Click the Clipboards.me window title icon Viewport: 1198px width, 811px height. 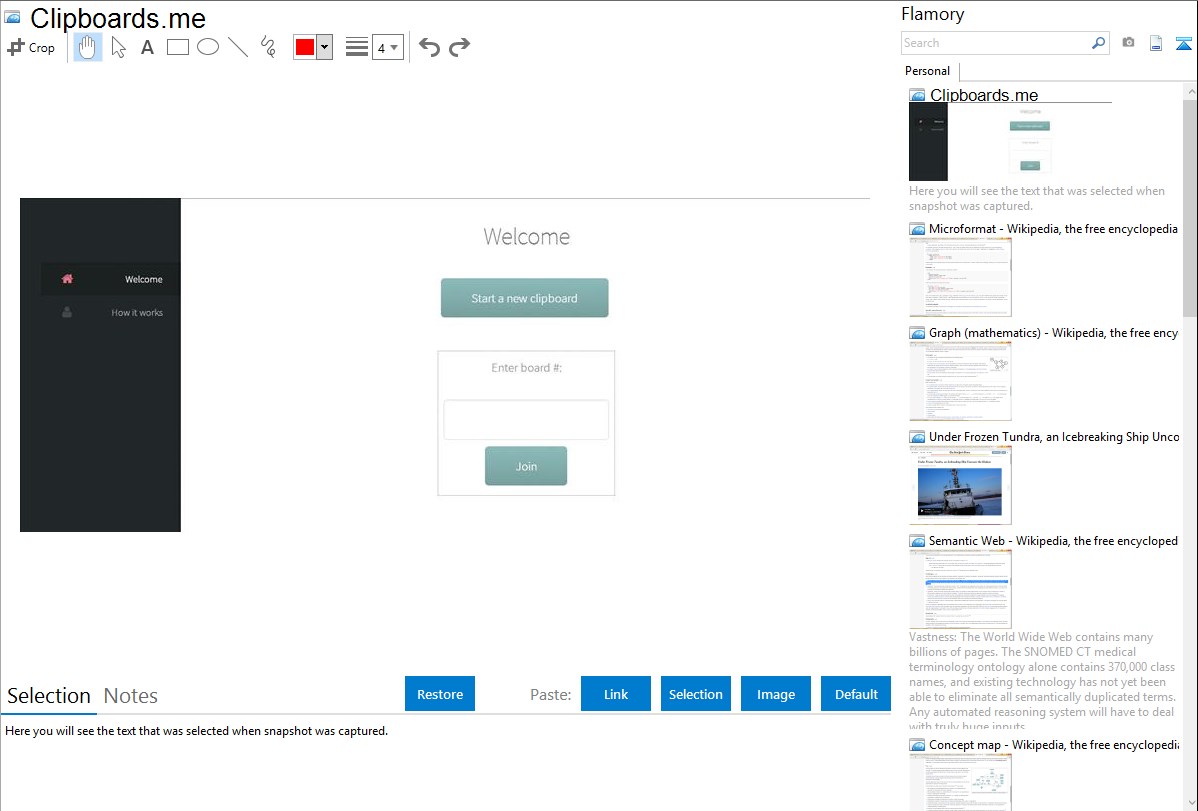(12, 17)
